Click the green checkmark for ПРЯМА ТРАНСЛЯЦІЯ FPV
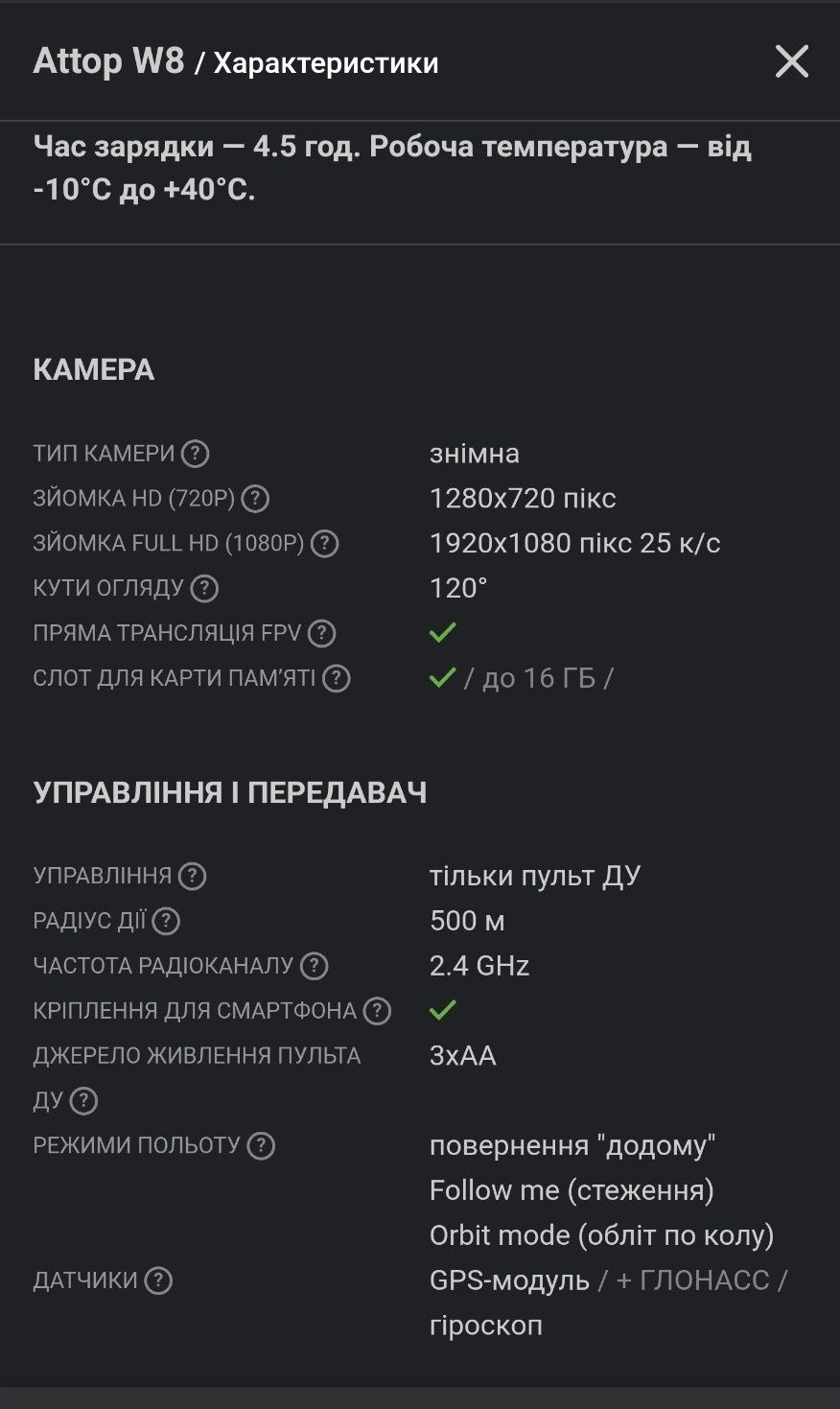Screen dimensions: 840x1409 (443, 632)
